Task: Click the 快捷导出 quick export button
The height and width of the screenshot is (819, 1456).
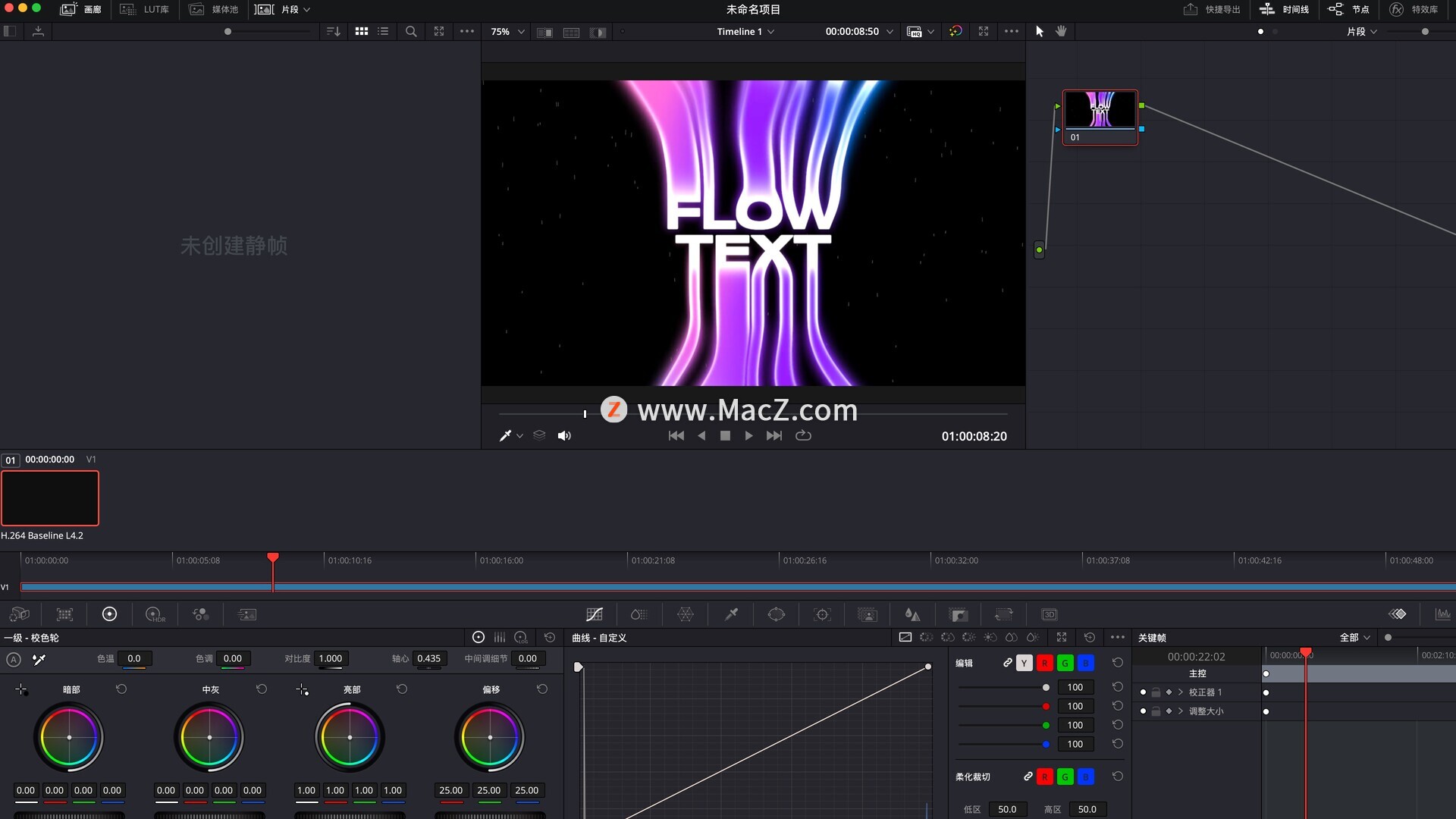Action: click(x=1212, y=9)
